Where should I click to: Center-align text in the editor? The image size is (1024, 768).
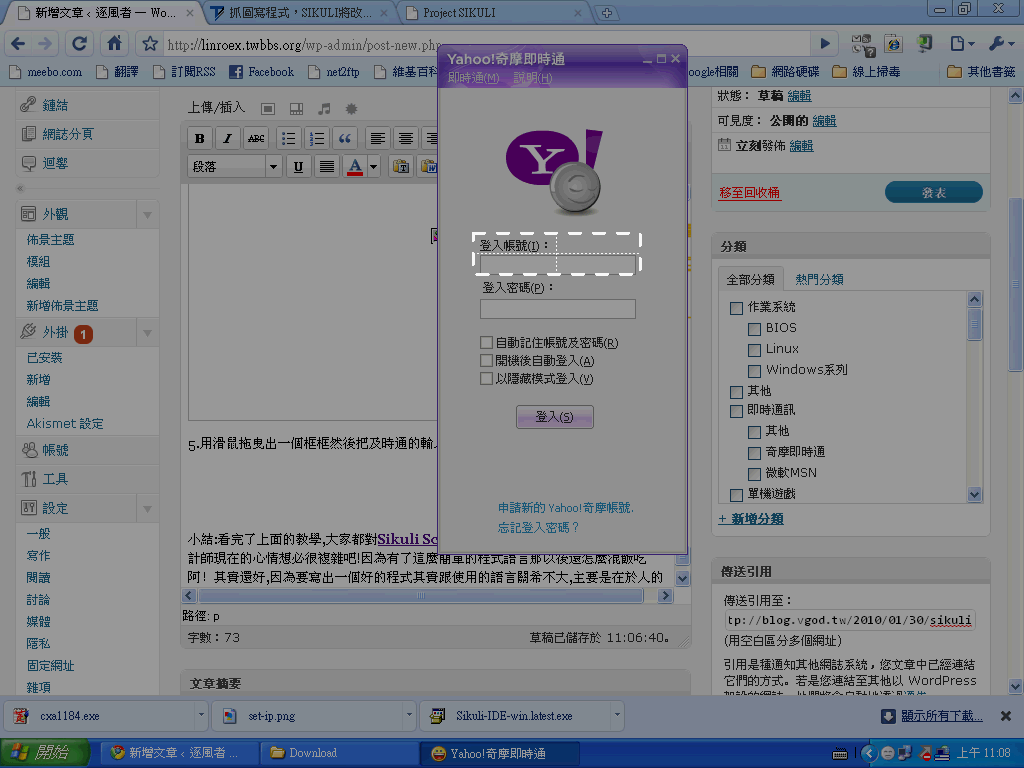click(x=406, y=138)
